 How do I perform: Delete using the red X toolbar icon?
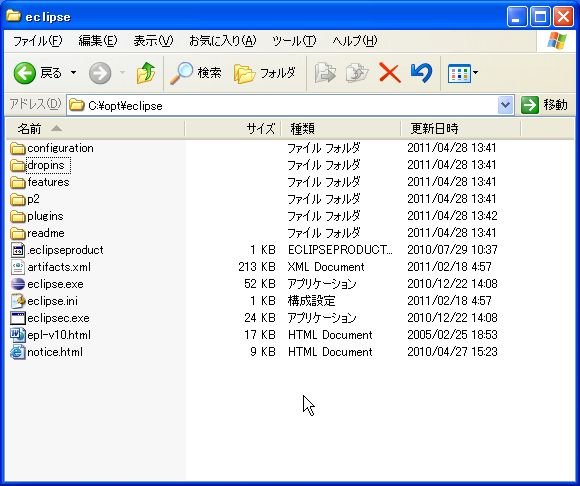[x=390, y=73]
